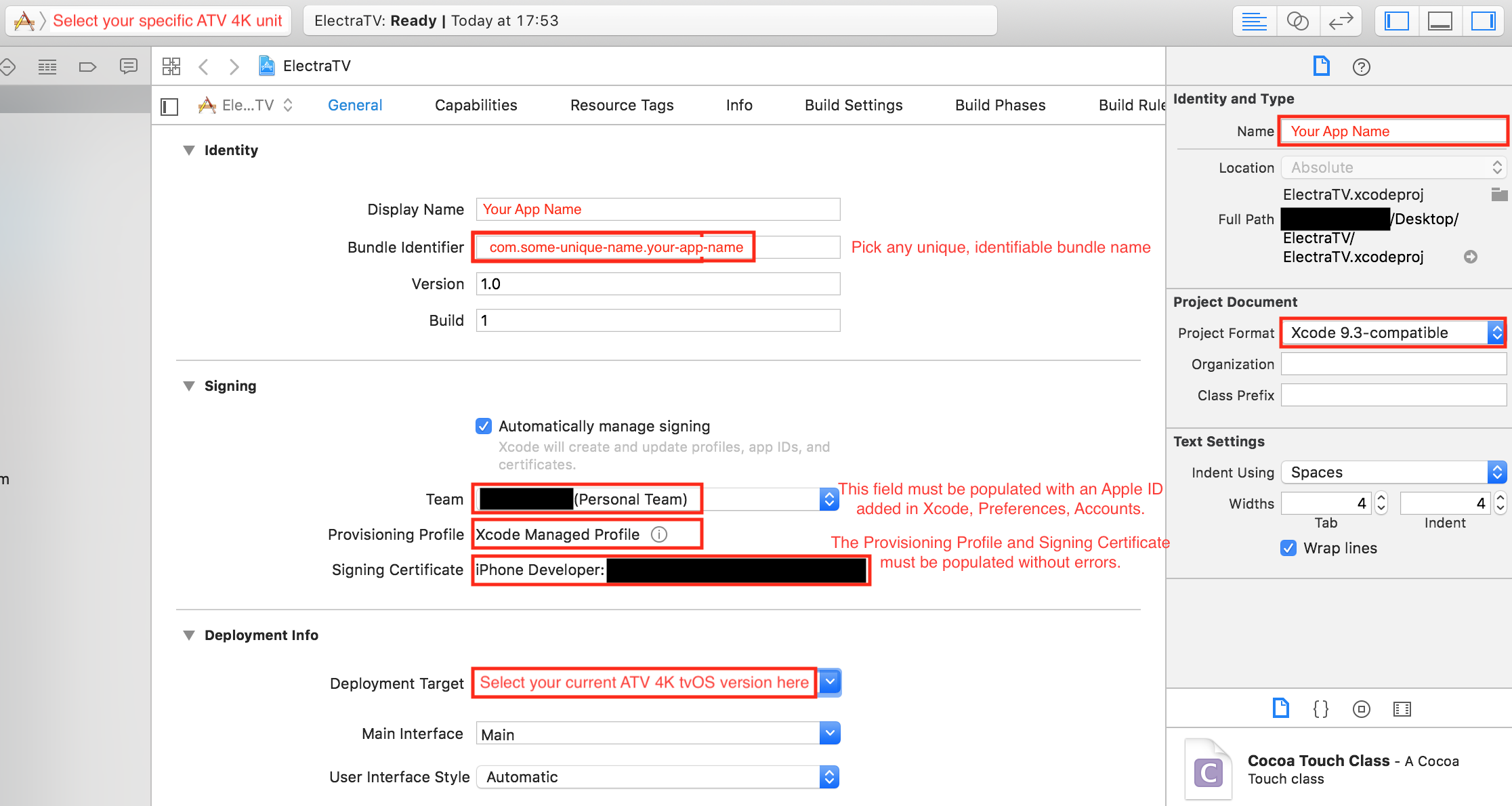Image resolution: width=1512 pixels, height=806 pixels.
Task: Choose file location folder icon
Action: pyautogui.click(x=1499, y=194)
